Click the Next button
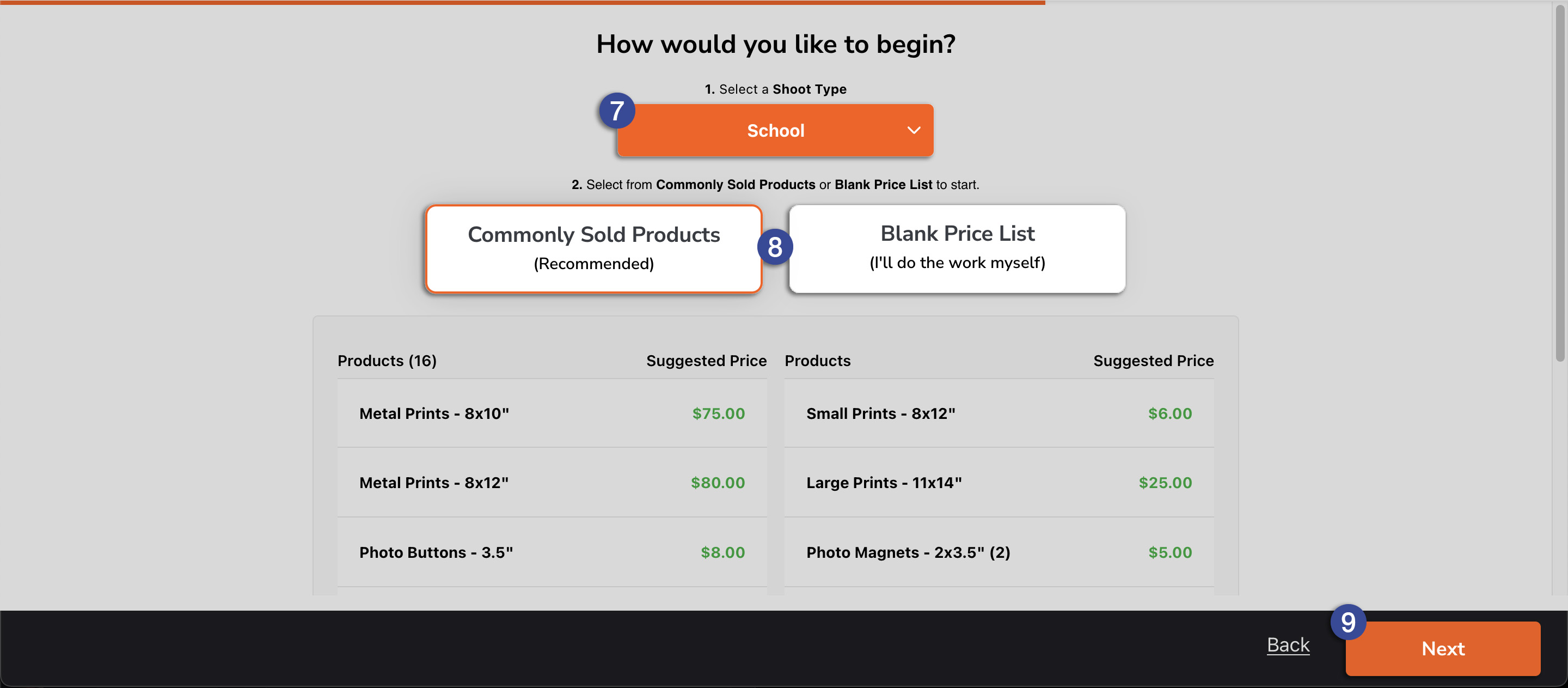 tap(1443, 648)
